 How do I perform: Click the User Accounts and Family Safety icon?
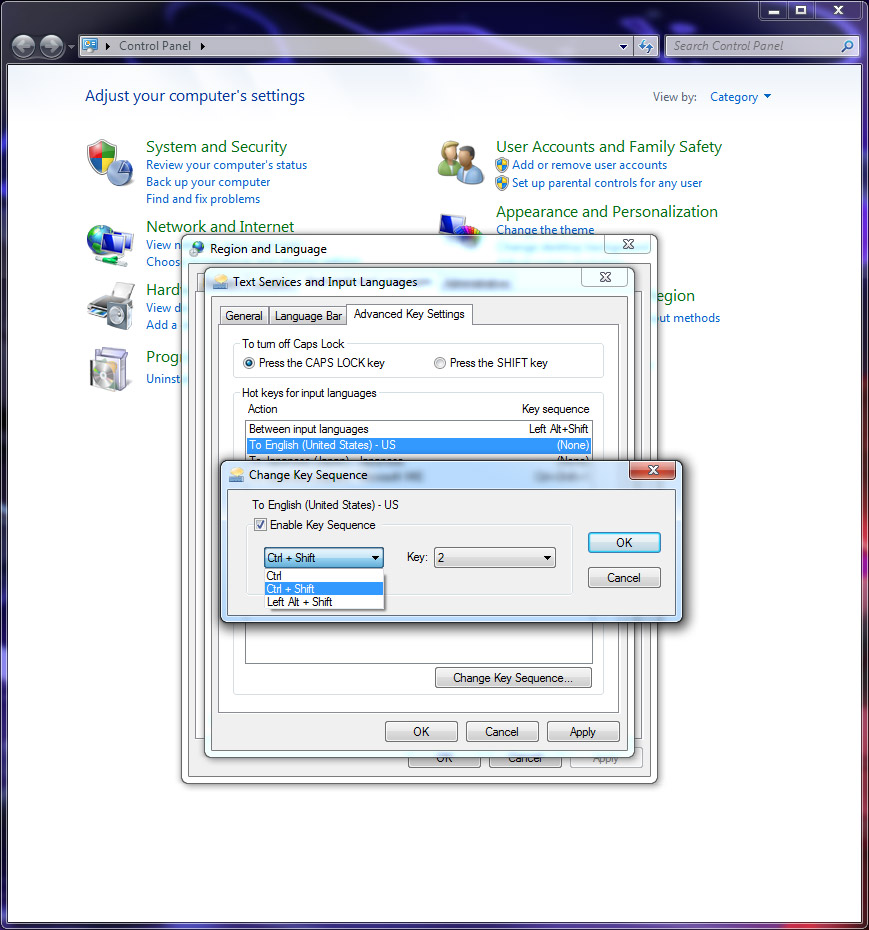click(459, 160)
